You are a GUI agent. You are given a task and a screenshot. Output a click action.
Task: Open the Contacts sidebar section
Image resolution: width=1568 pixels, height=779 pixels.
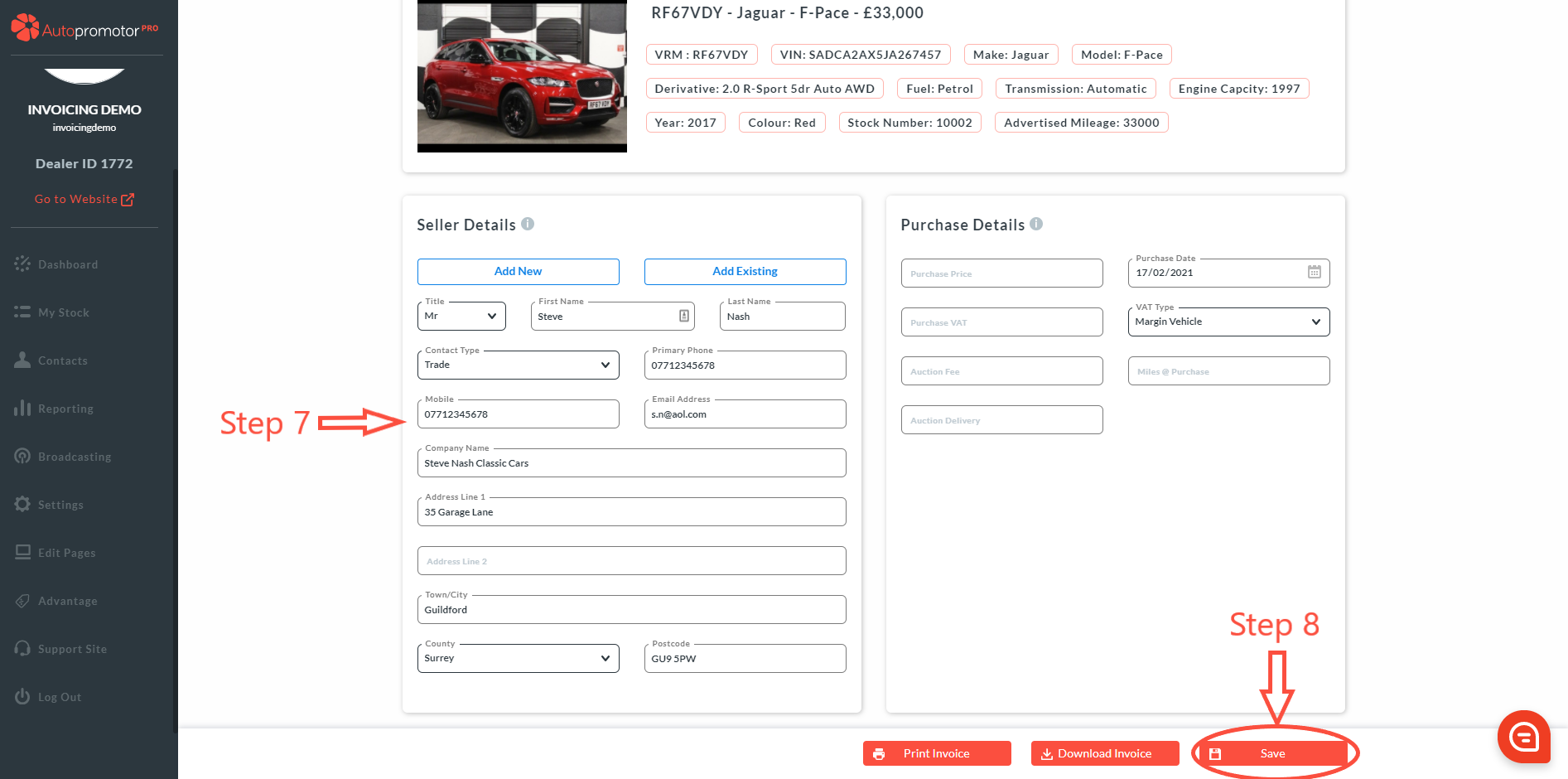tap(62, 360)
